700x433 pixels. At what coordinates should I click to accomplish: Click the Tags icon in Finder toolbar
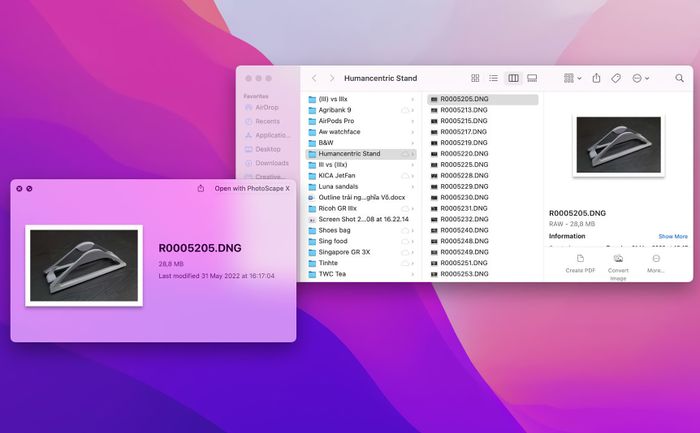[x=616, y=78]
